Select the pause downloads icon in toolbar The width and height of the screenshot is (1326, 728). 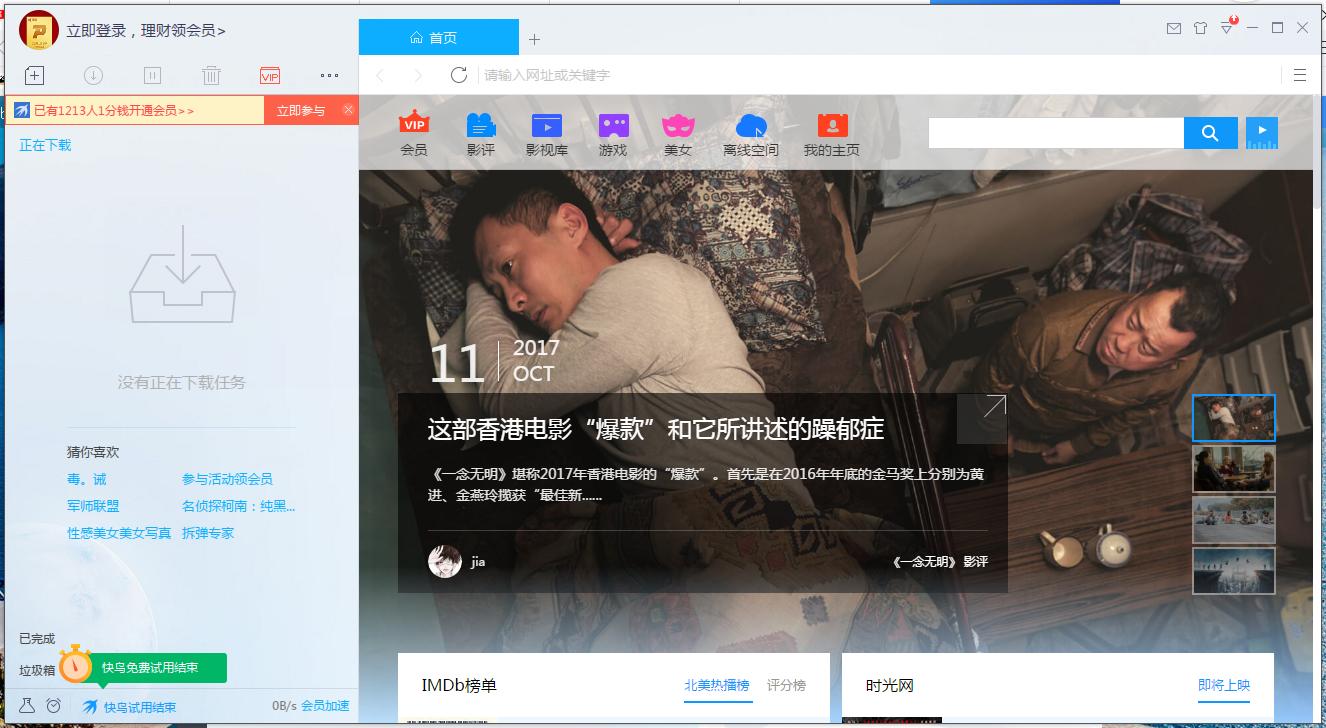(152, 75)
